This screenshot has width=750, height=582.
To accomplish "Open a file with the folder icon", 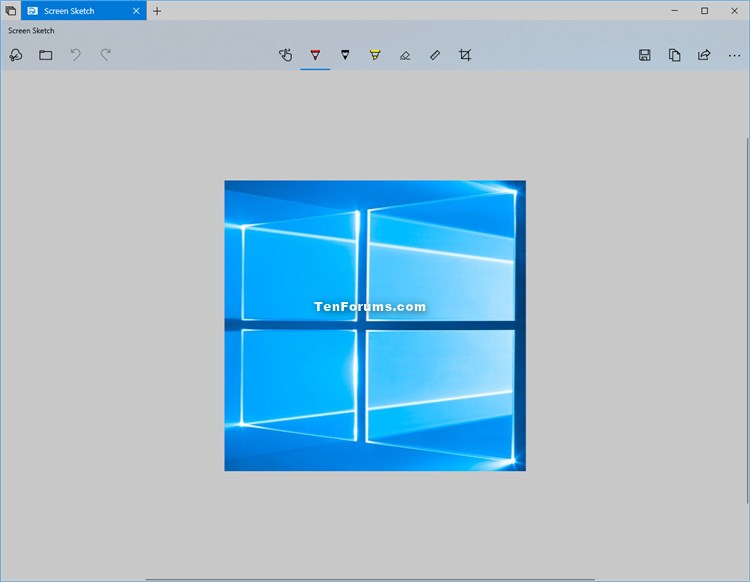I will [x=45, y=55].
